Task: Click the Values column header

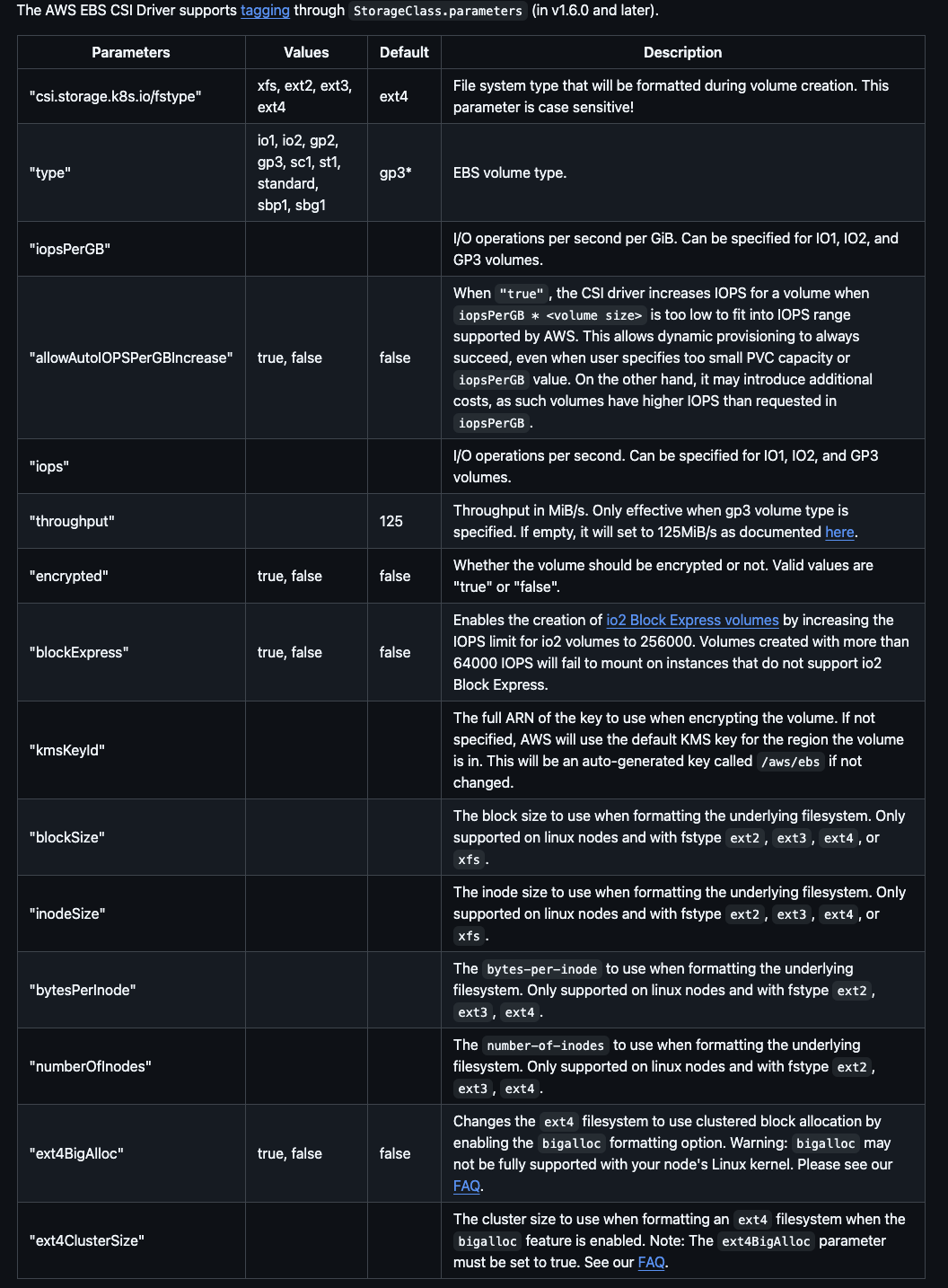Action: [306, 52]
